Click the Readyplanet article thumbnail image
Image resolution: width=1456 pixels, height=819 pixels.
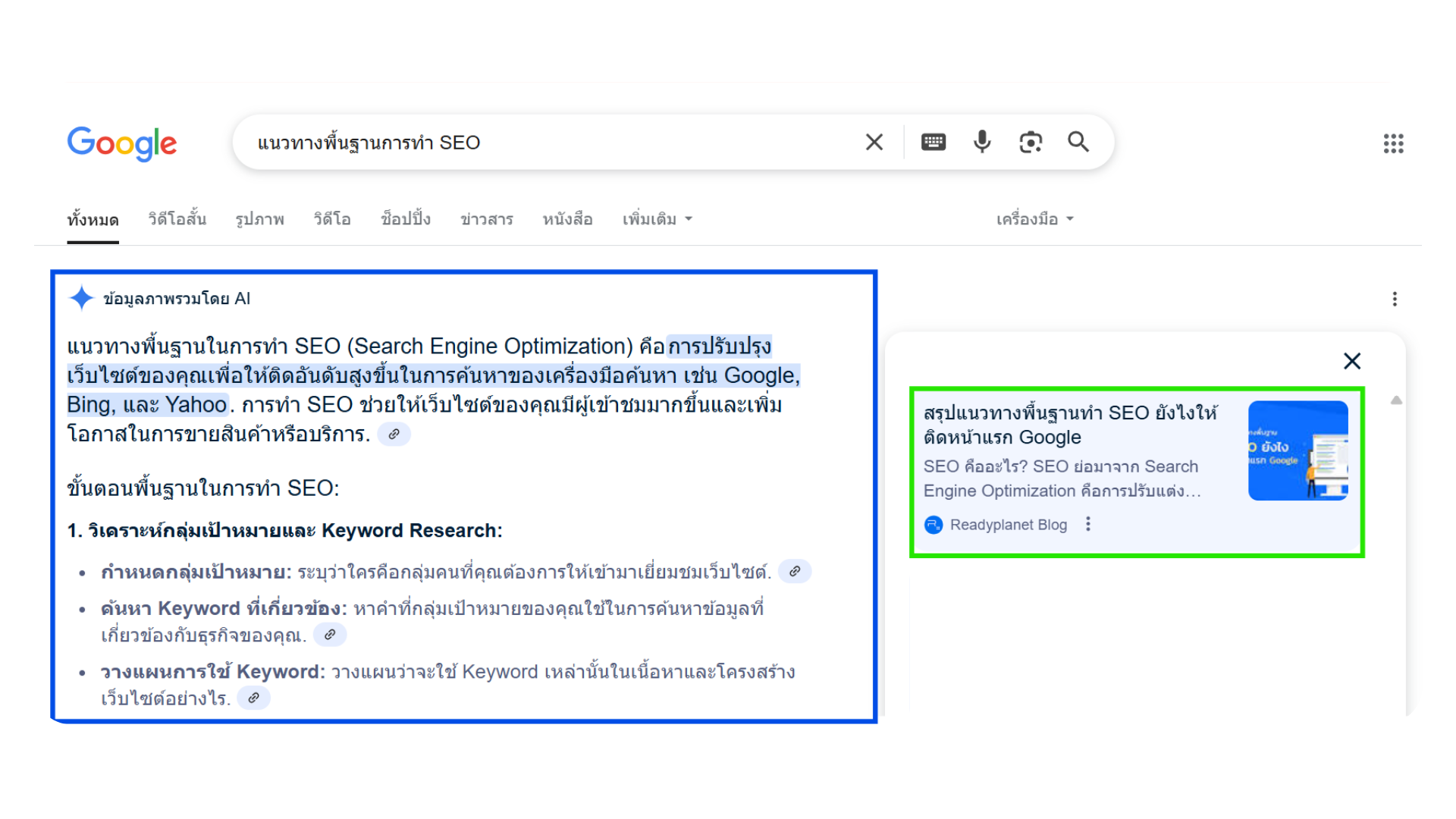[1298, 450]
